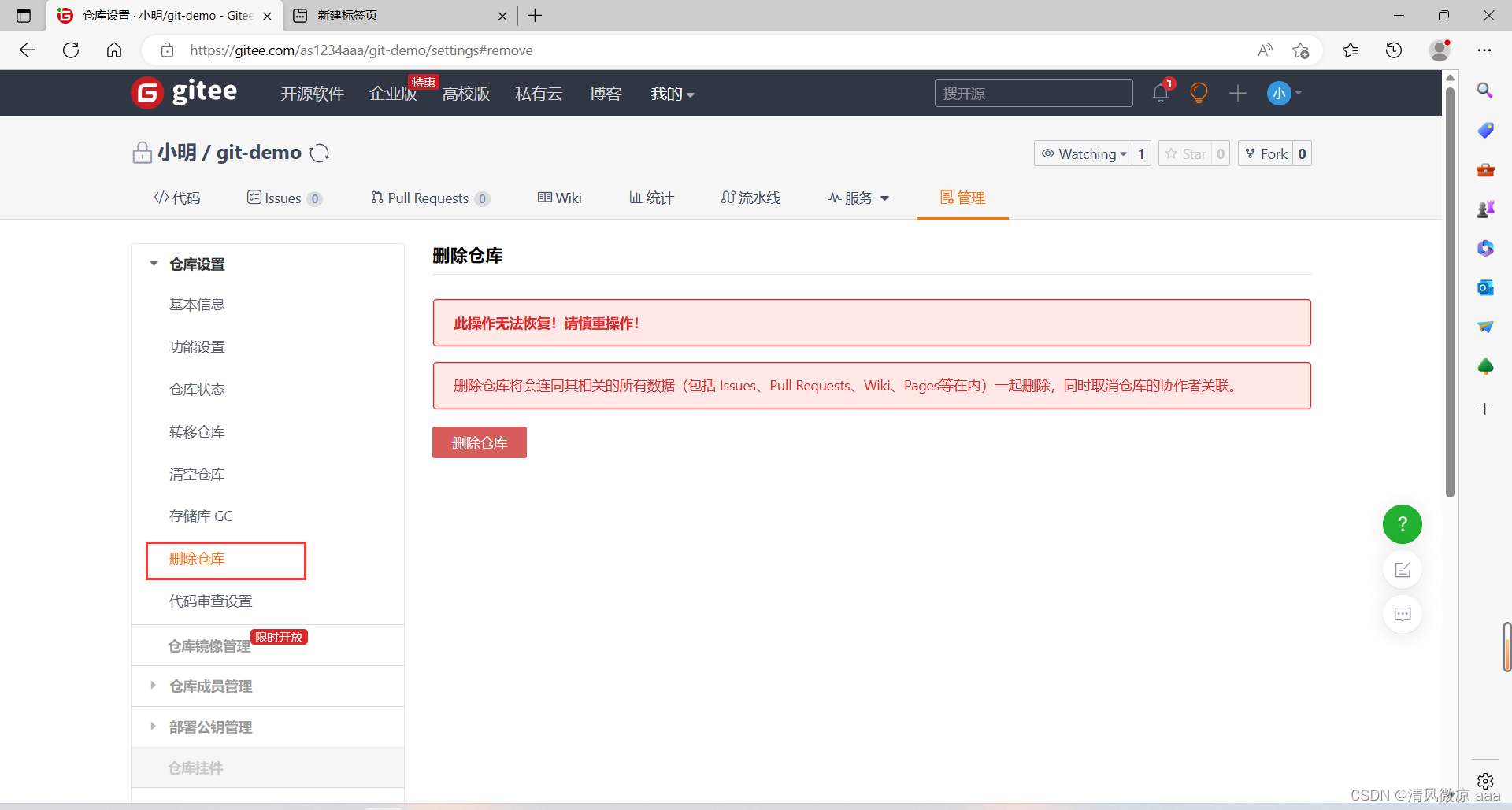Screen dimensions: 1512x810
Task: Open the user avatar menu
Action: [1284, 93]
